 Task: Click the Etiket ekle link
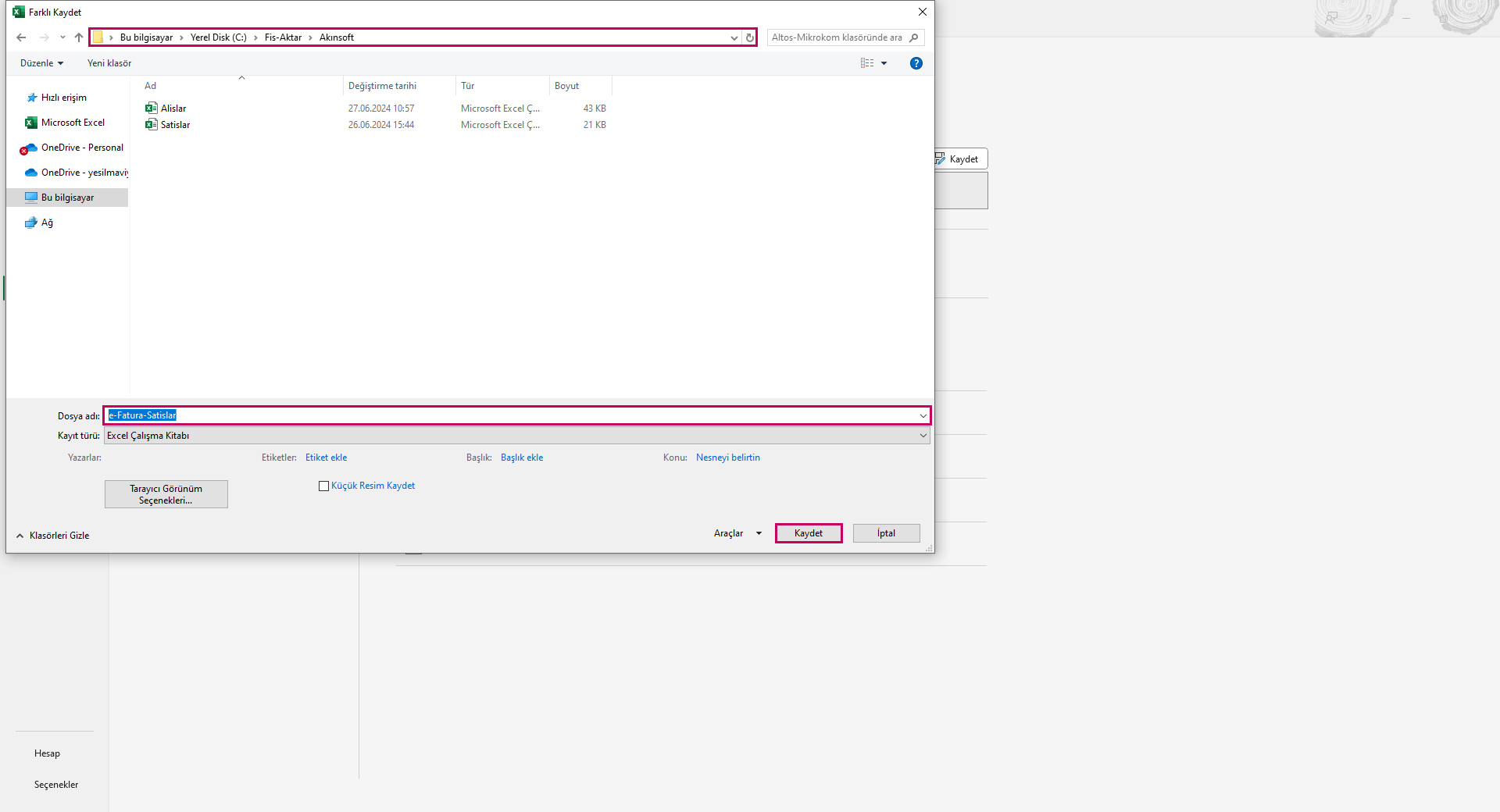(326, 458)
